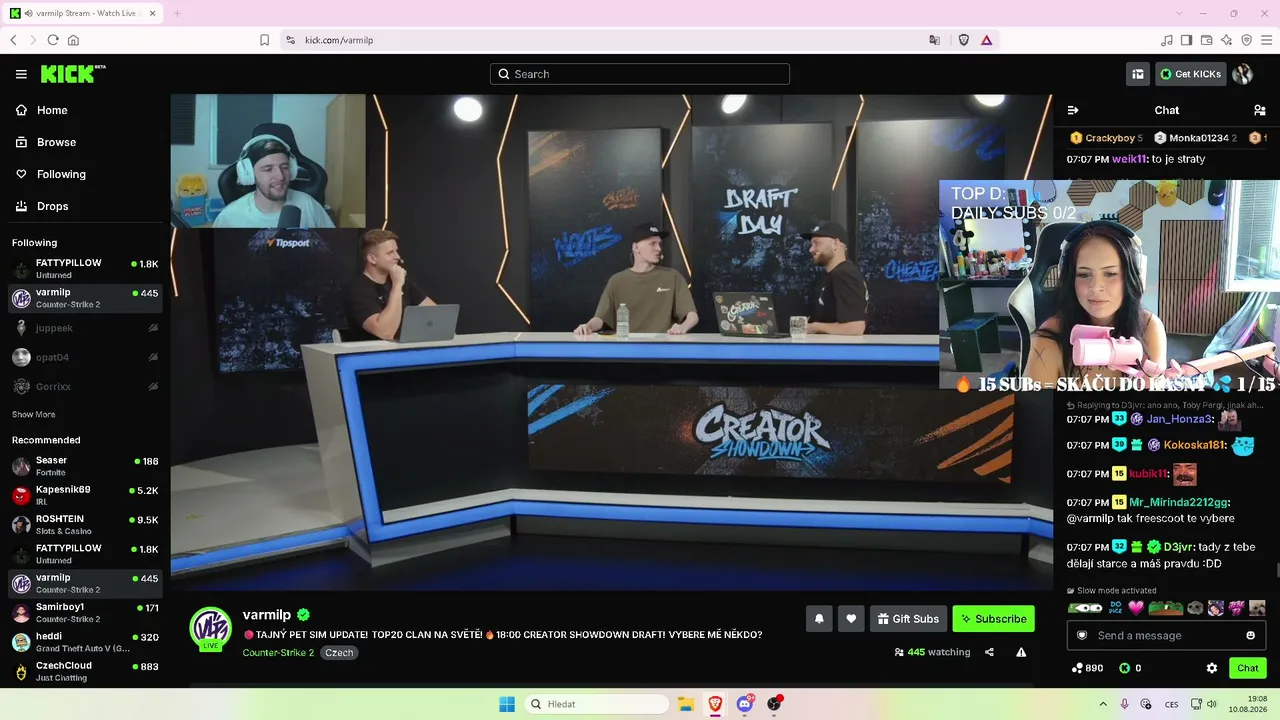Focus the Kick search field
This screenshot has height=720, width=1280.
[640, 74]
